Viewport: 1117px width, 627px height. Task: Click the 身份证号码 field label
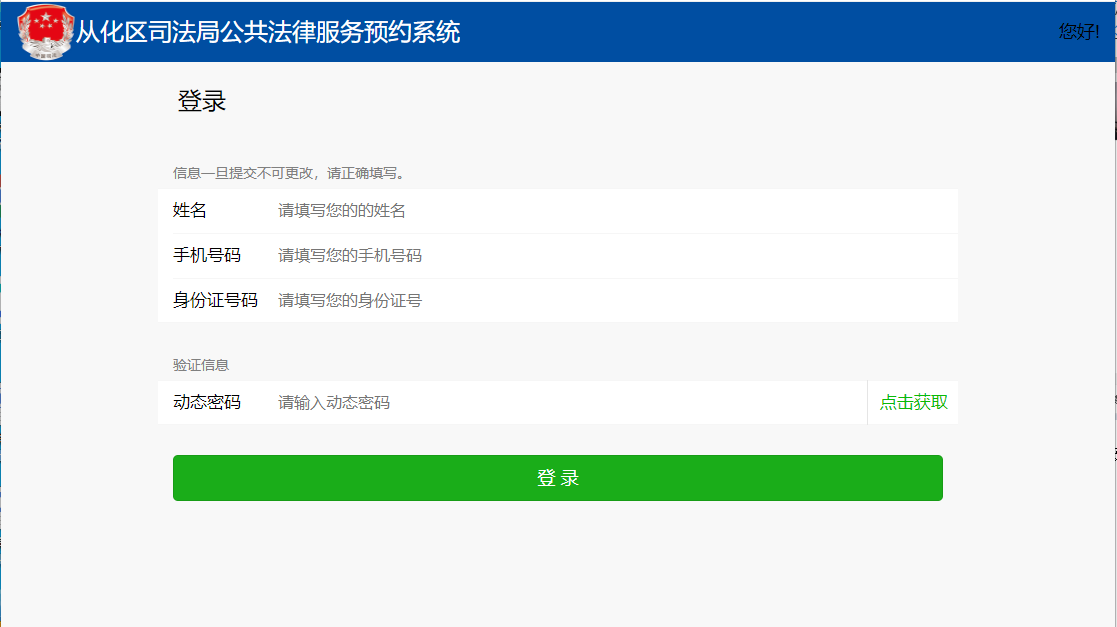tap(215, 301)
